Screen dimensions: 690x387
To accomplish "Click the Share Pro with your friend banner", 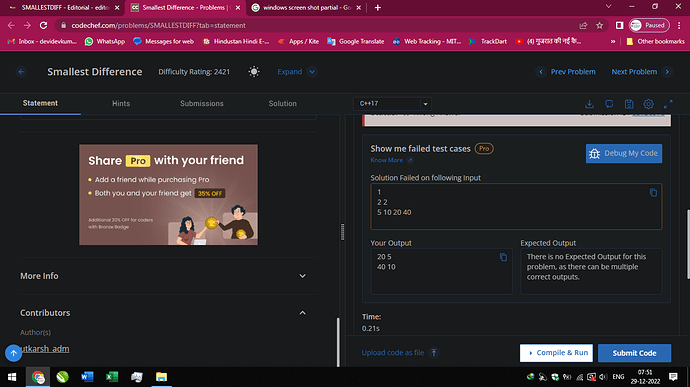I will pos(169,195).
